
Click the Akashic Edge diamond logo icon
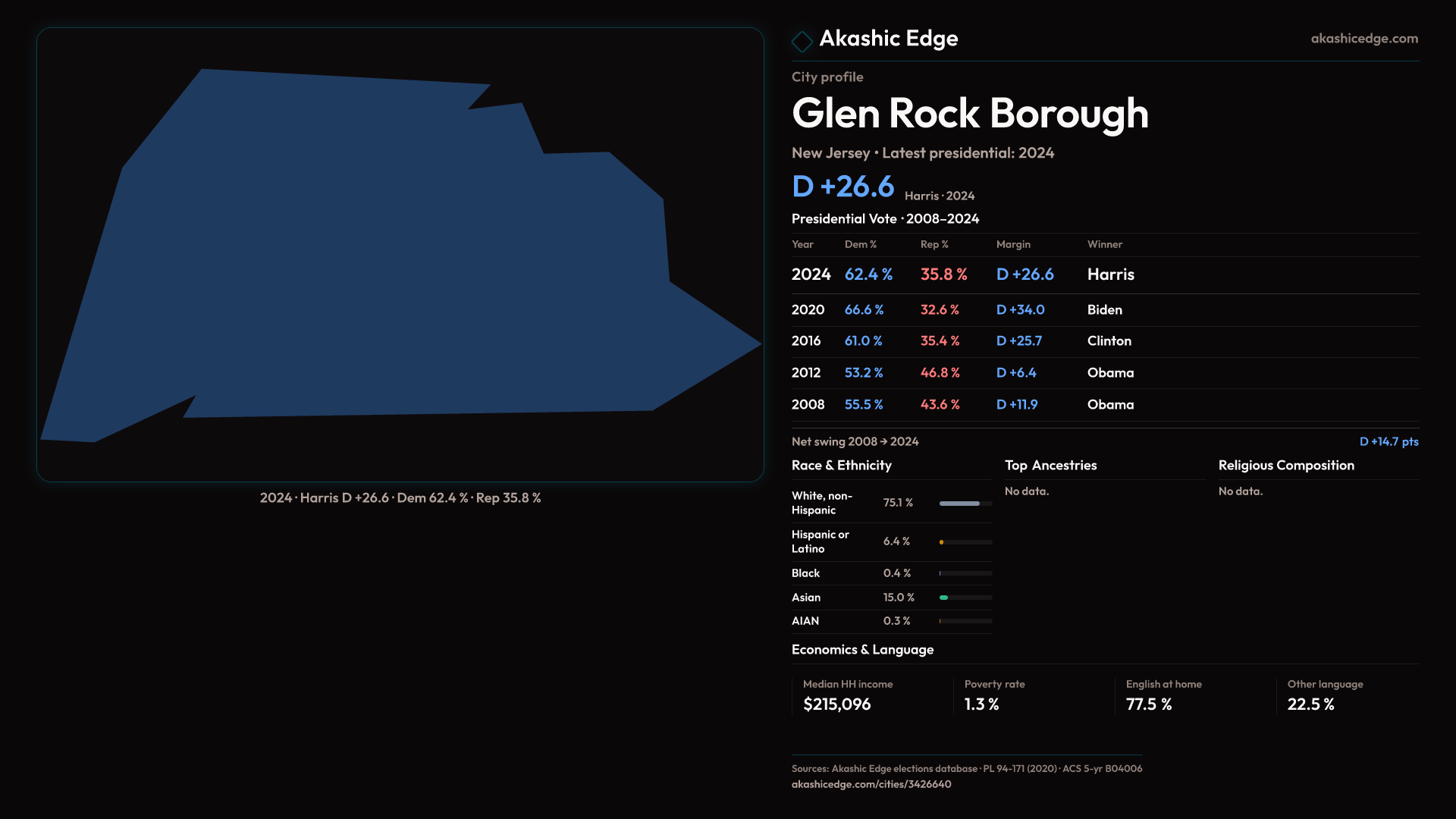tap(802, 41)
